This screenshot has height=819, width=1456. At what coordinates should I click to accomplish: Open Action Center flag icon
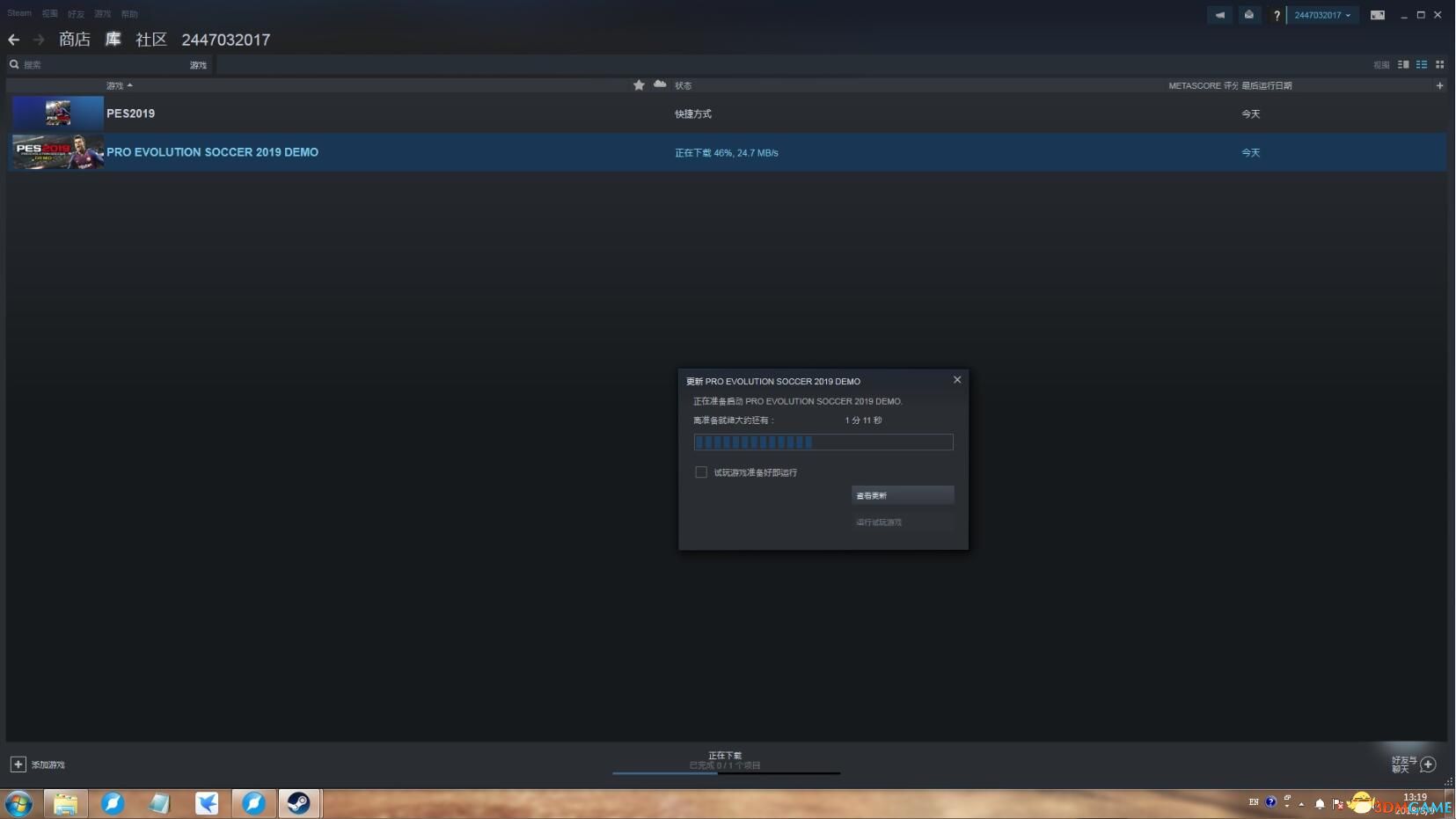pyautogui.click(x=1338, y=803)
